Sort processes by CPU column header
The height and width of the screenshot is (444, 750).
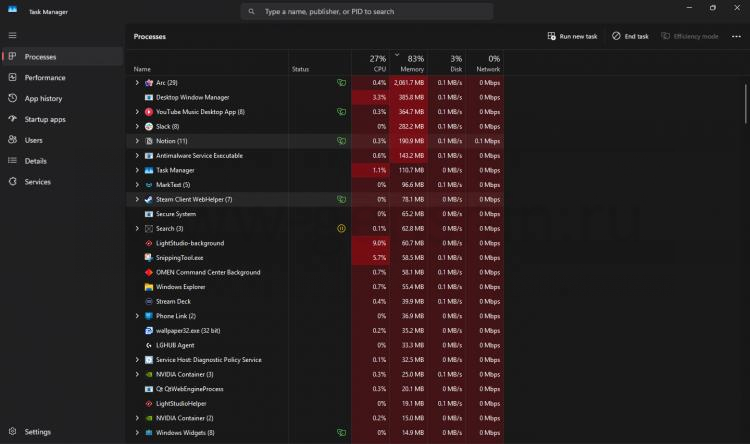click(370, 63)
